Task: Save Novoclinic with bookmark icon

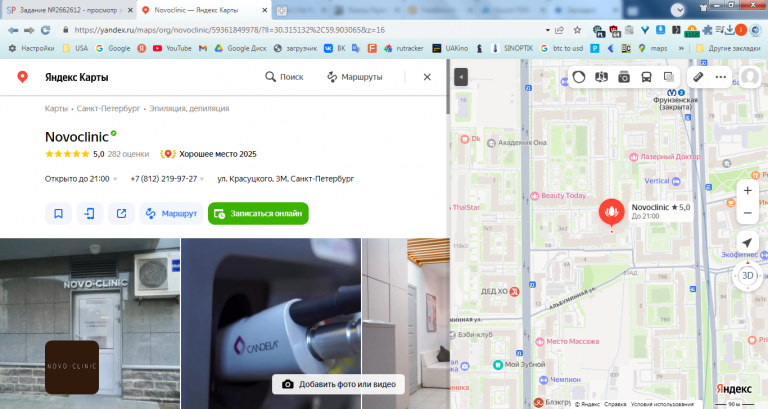Action: (58, 214)
